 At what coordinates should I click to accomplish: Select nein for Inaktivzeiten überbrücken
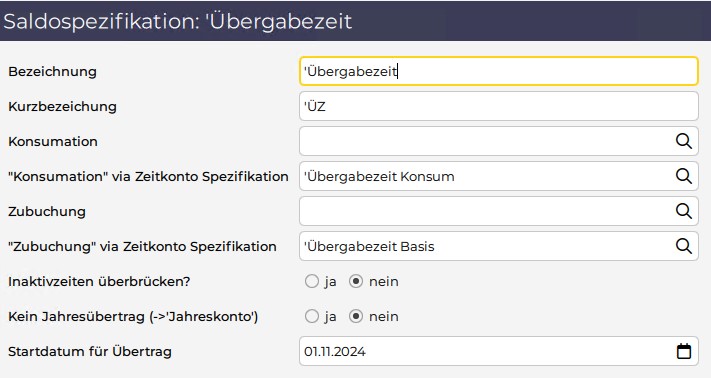pos(356,281)
